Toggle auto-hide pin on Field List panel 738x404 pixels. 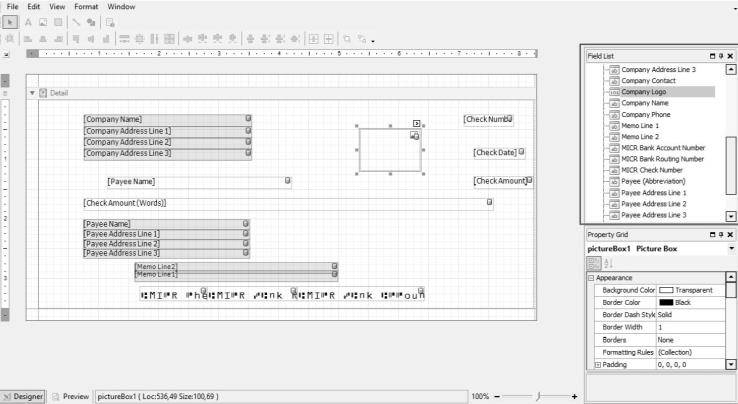pyautogui.click(x=721, y=55)
